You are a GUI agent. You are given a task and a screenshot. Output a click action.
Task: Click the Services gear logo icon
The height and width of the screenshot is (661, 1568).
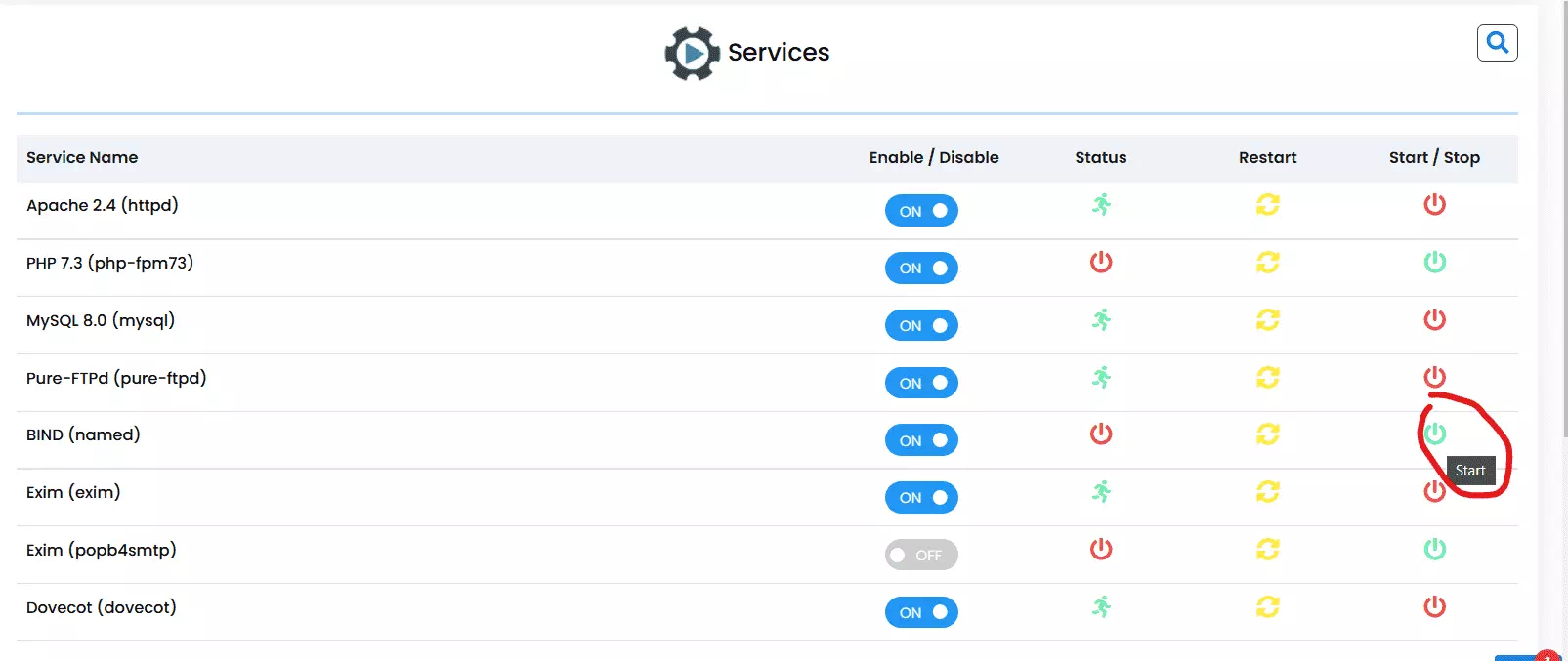coord(693,53)
